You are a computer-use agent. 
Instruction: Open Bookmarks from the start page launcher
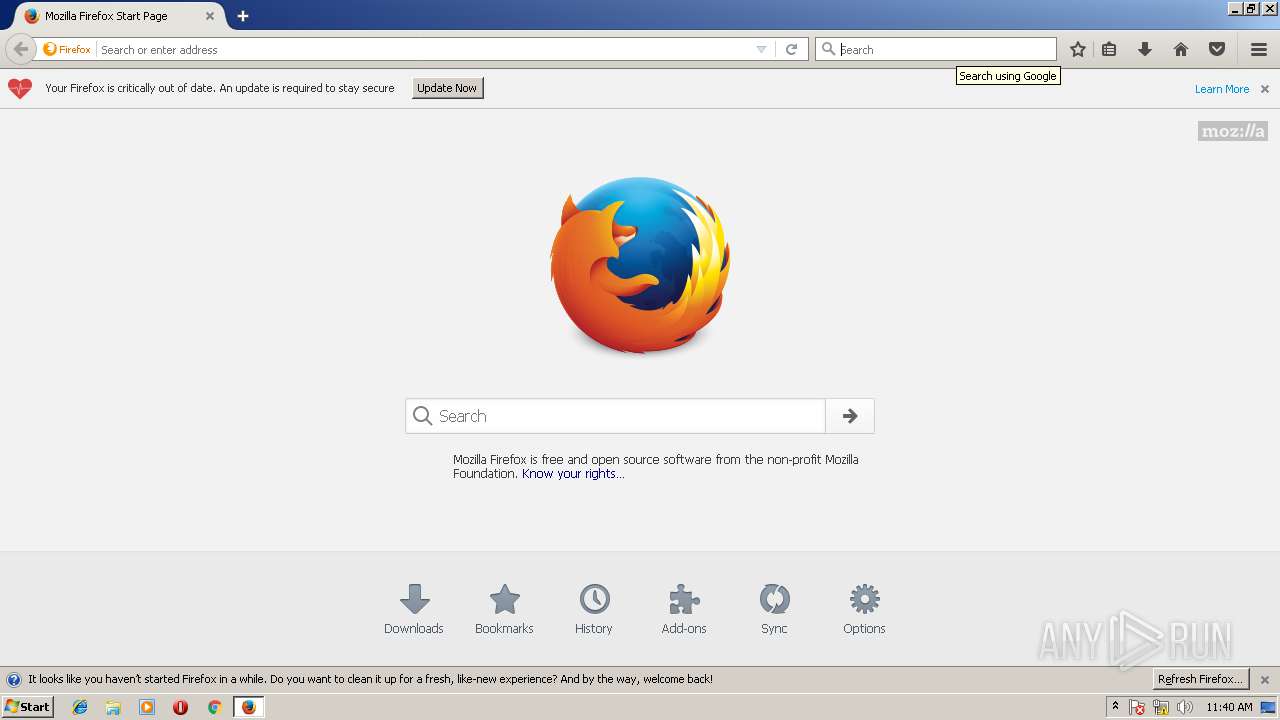(x=504, y=609)
